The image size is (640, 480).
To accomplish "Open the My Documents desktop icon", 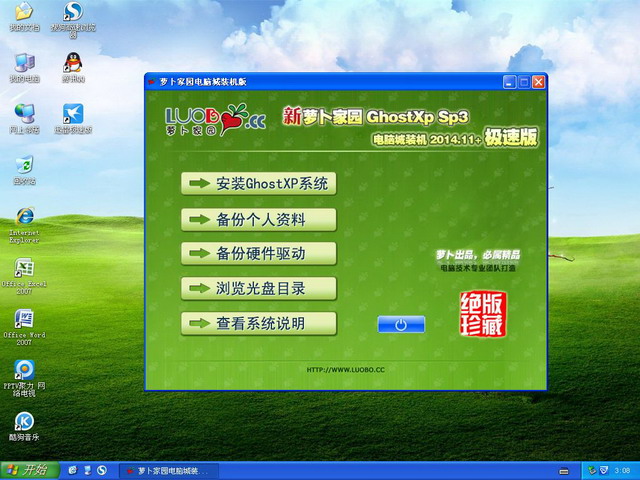I will (24, 17).
